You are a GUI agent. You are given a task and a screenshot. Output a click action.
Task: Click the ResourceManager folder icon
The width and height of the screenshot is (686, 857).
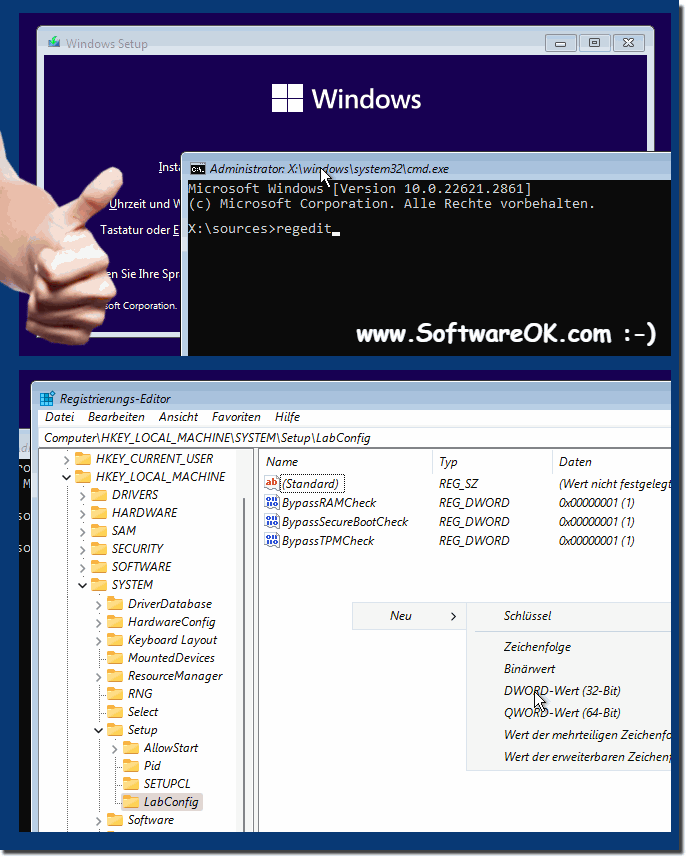coord(115,676)
